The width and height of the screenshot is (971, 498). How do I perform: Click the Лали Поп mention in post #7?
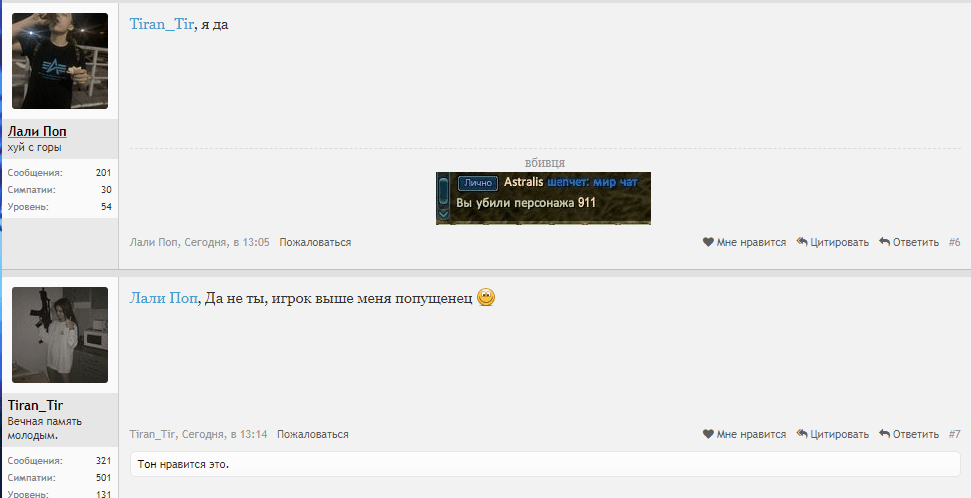(x=163, y=298)
